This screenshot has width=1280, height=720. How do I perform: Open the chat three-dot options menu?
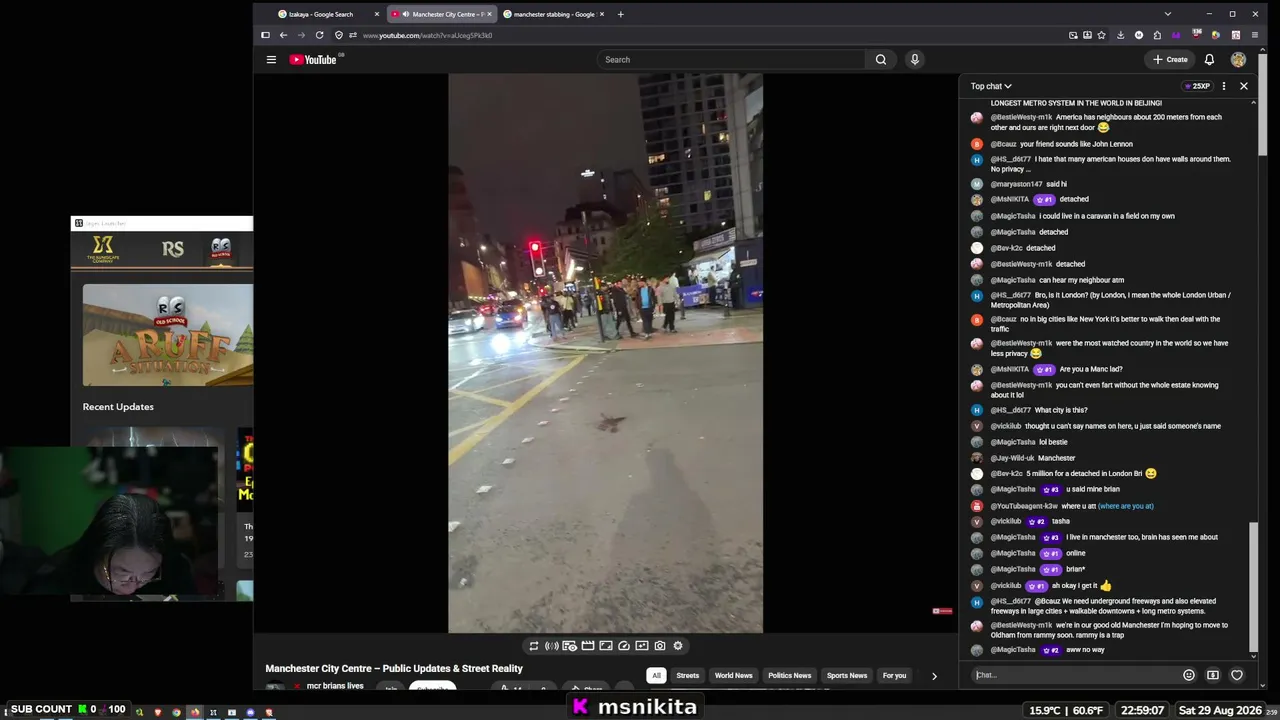[x=1223, y=86]
